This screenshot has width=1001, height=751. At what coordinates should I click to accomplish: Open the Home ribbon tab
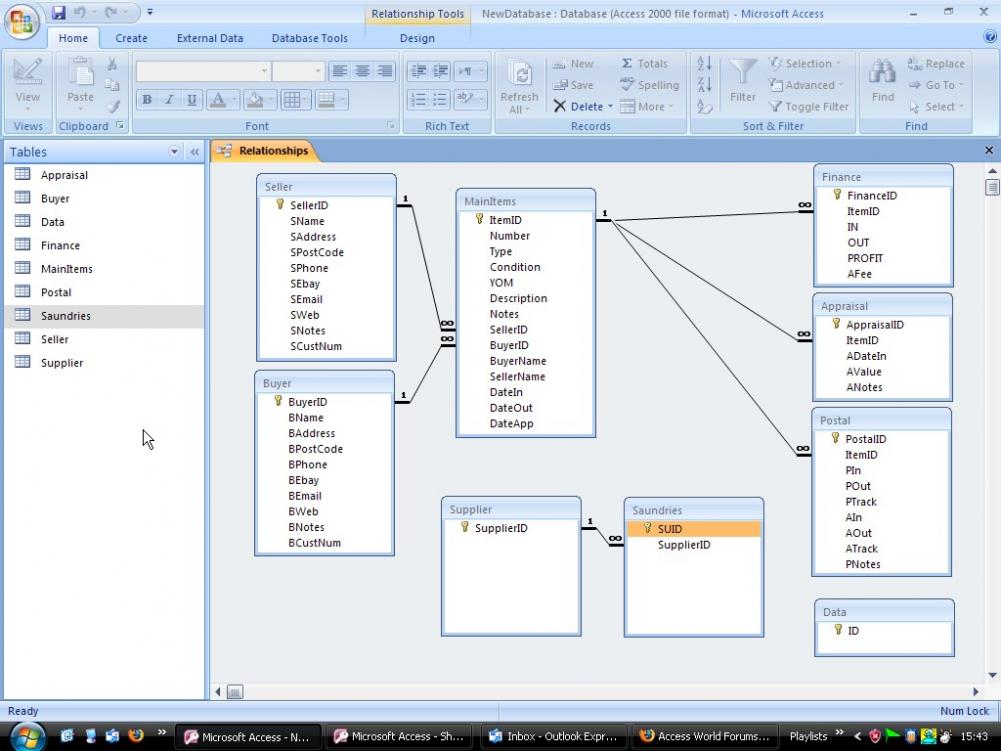pyautogui.click(x=73, y=38)
